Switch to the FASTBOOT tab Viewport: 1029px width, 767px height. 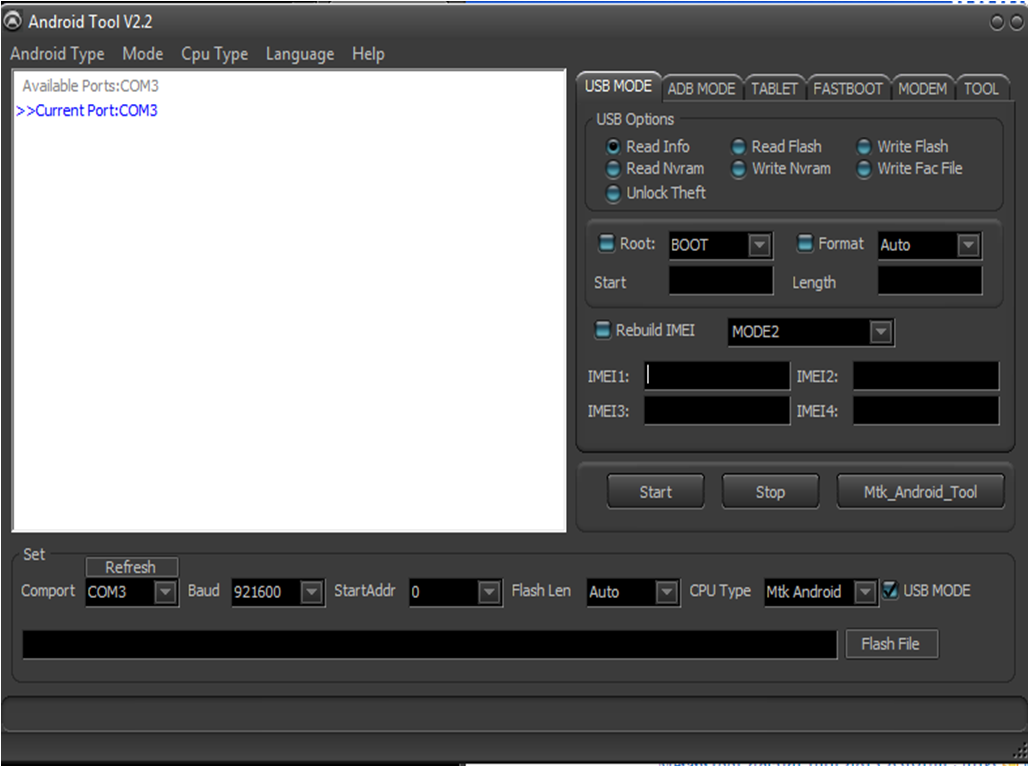click(x=848, y=89)
